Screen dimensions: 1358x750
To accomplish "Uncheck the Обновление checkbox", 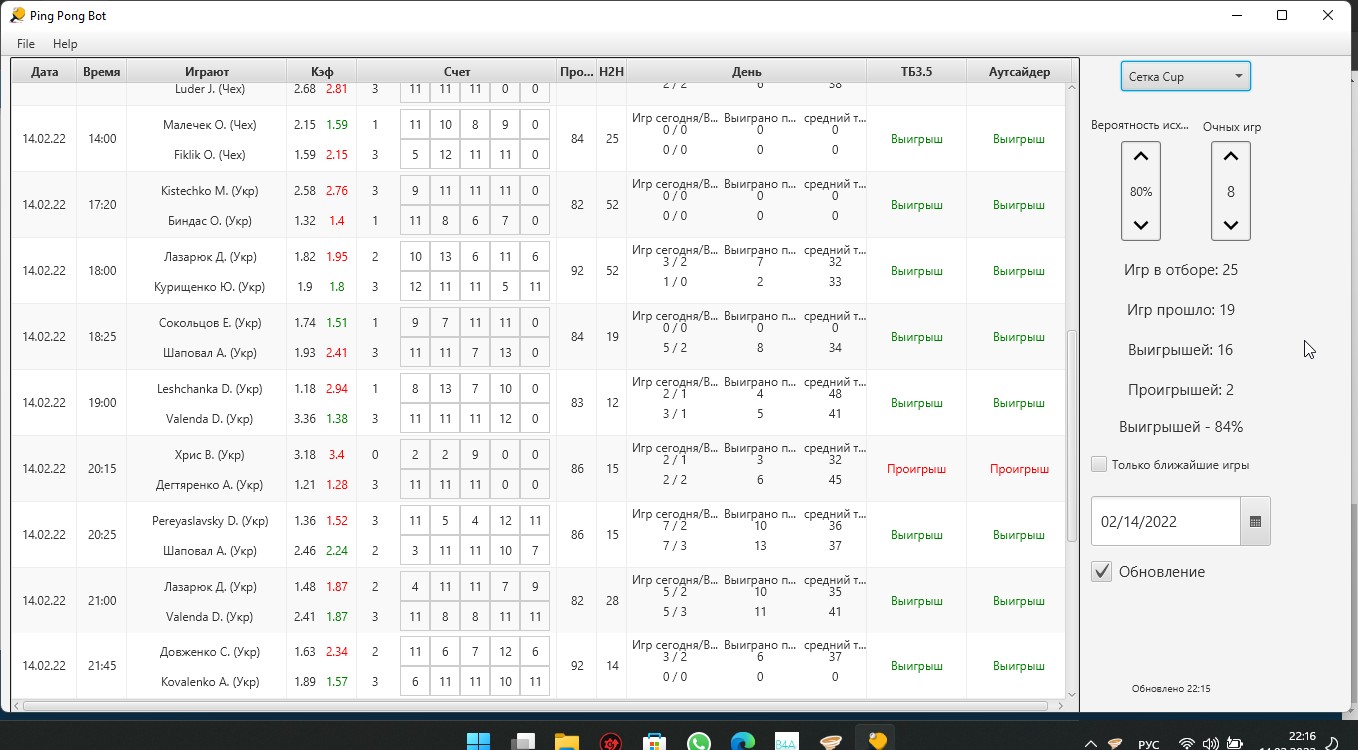I will click(1101, 571).
